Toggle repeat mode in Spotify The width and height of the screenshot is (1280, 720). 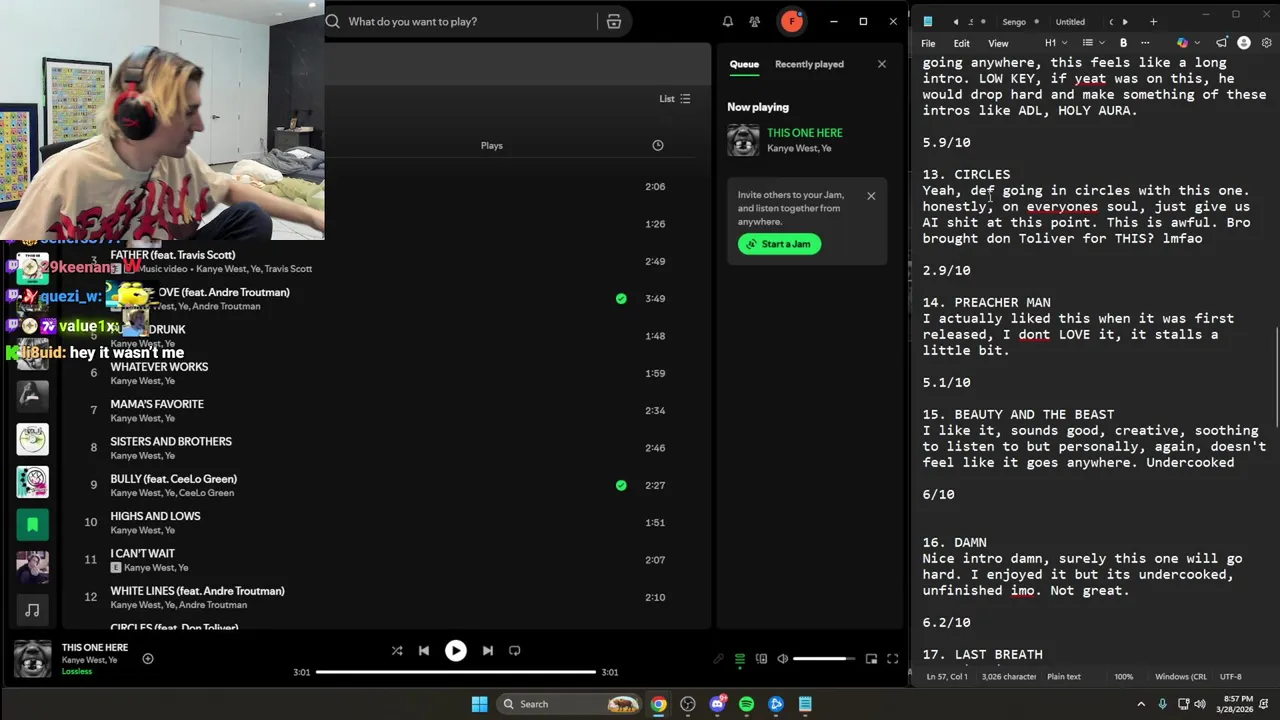point(515,651)
